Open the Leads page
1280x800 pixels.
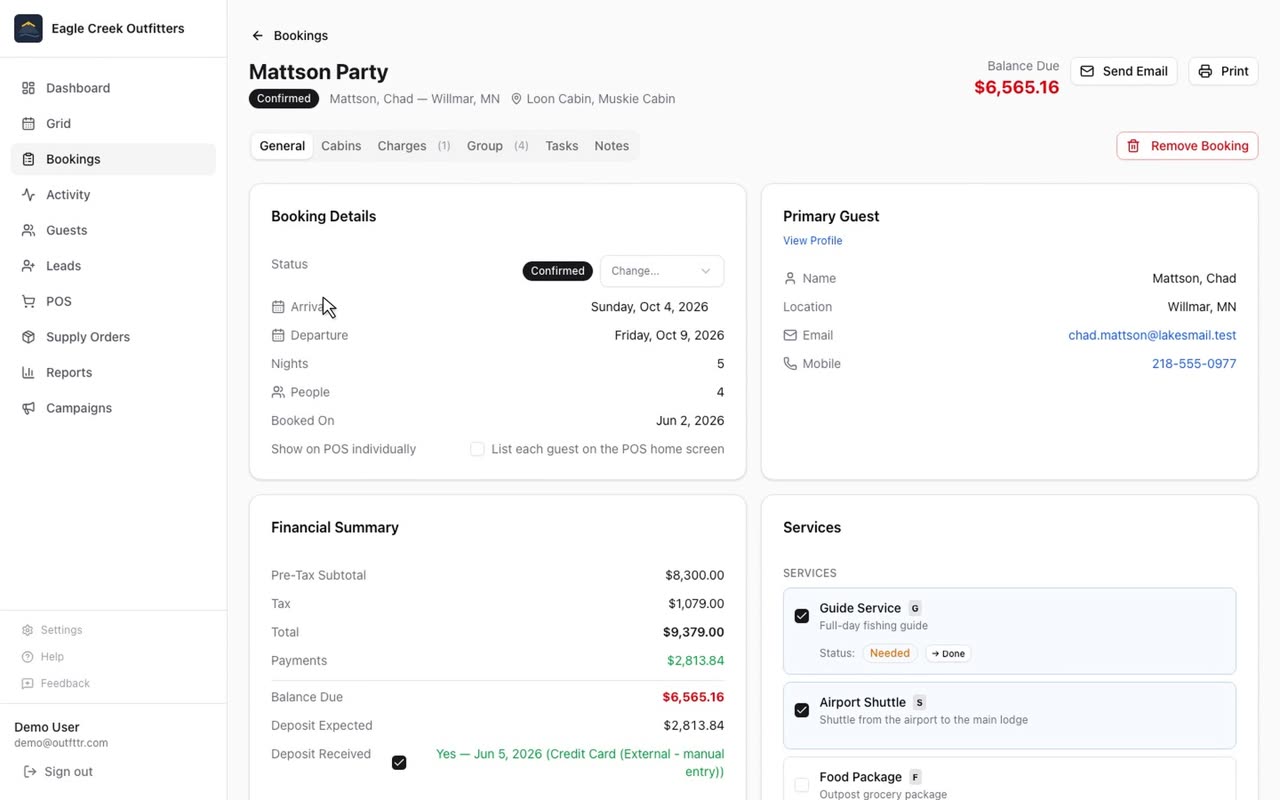coord(113,266)
